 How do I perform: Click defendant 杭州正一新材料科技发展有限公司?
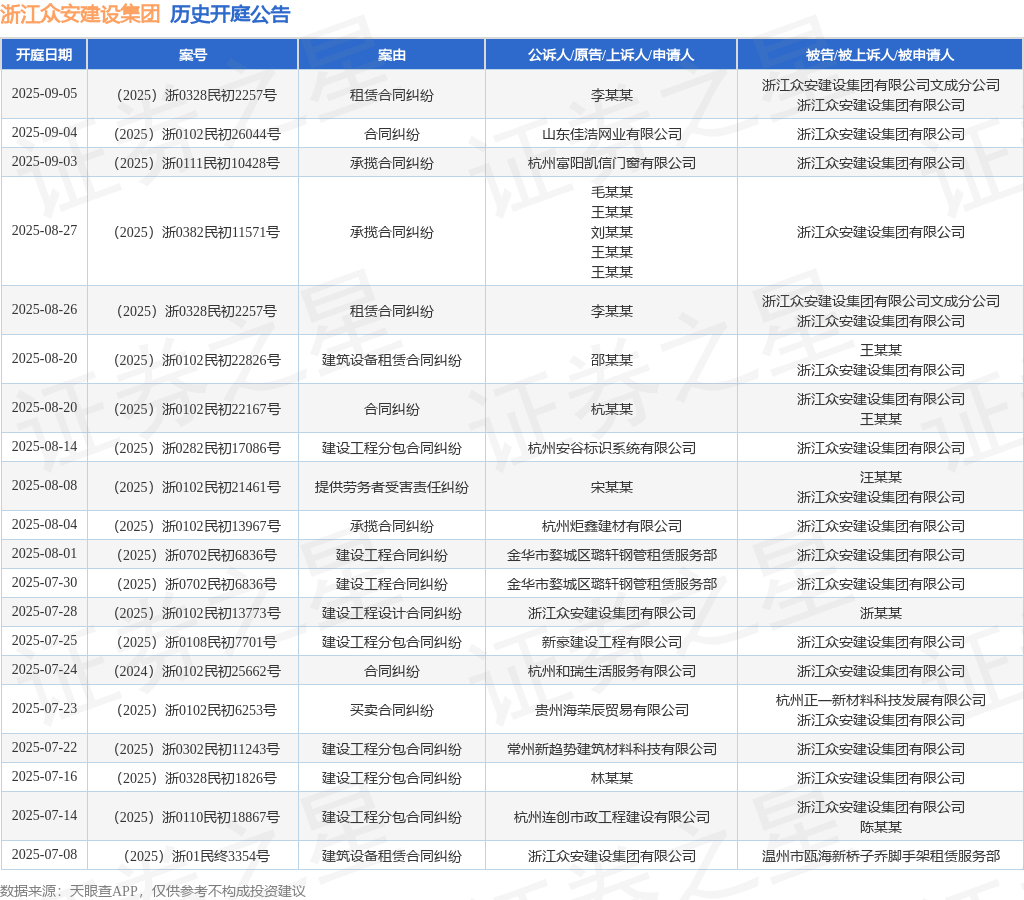point(880,700)
